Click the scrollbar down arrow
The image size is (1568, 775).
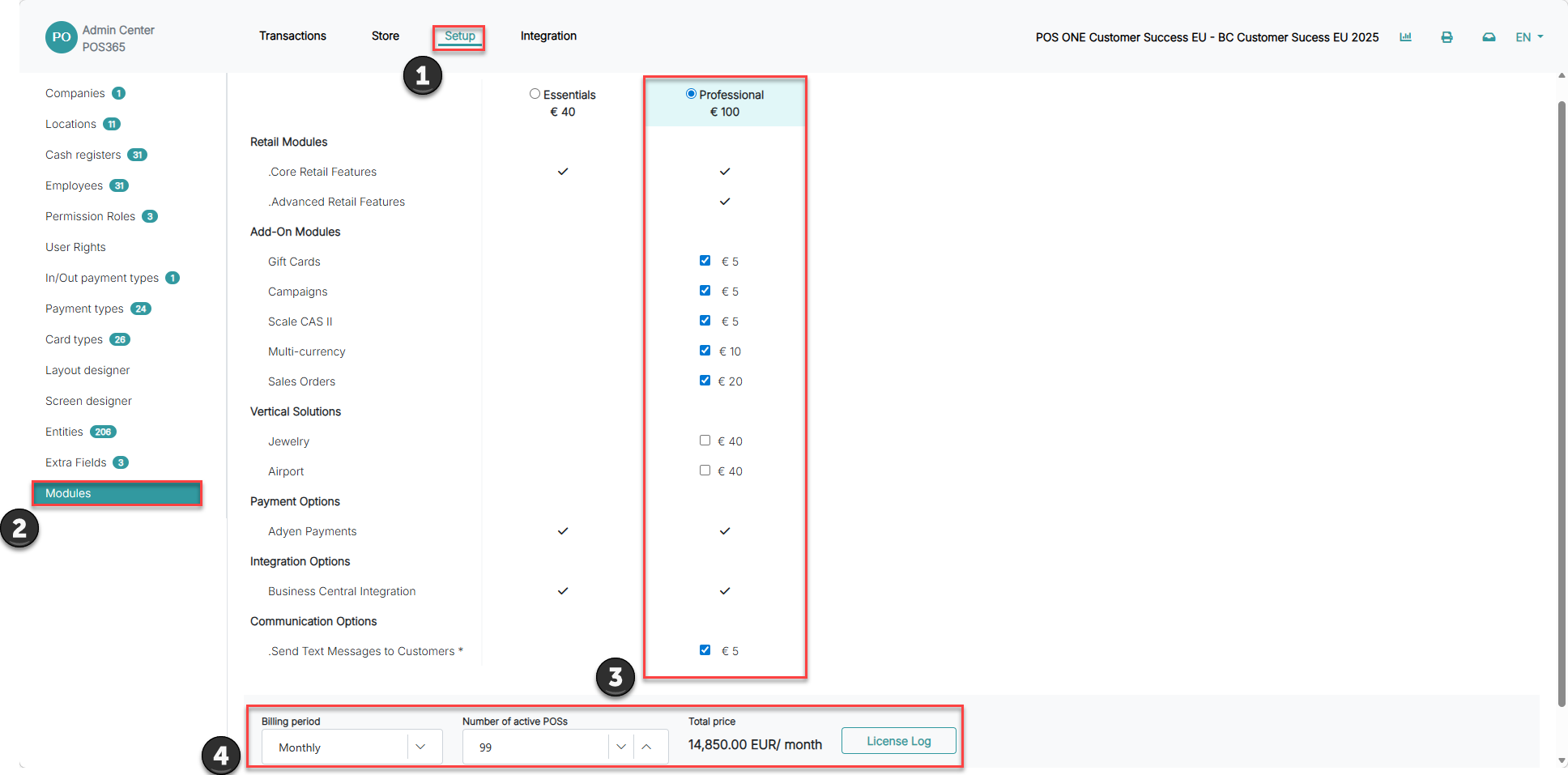(x=1562, y=760)
